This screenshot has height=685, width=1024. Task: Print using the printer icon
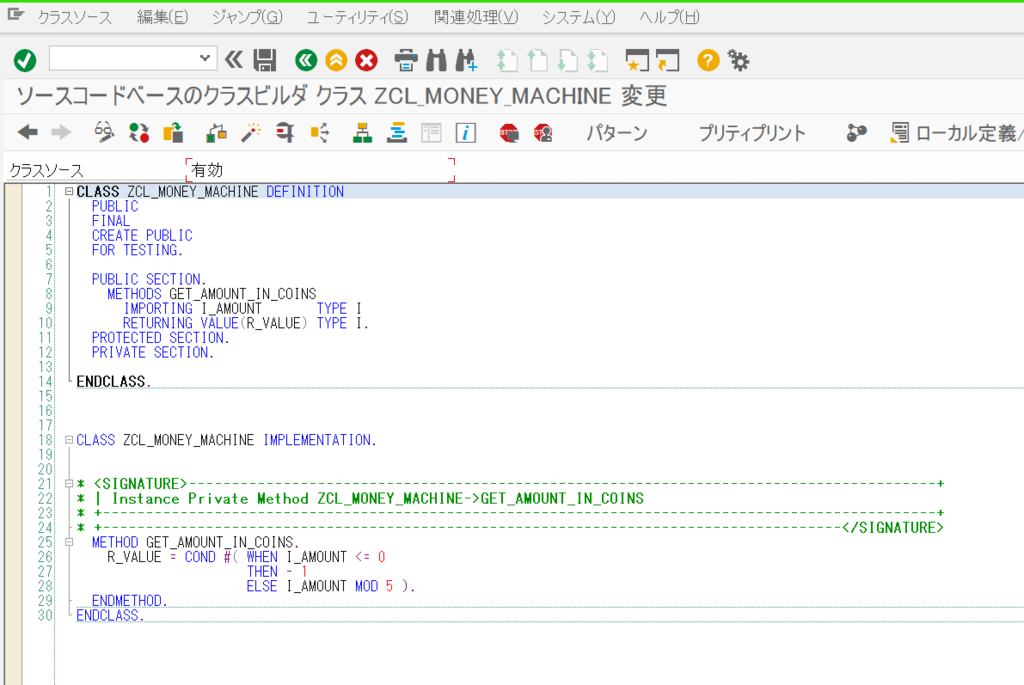pyautogui.click(x=406, y=60)
